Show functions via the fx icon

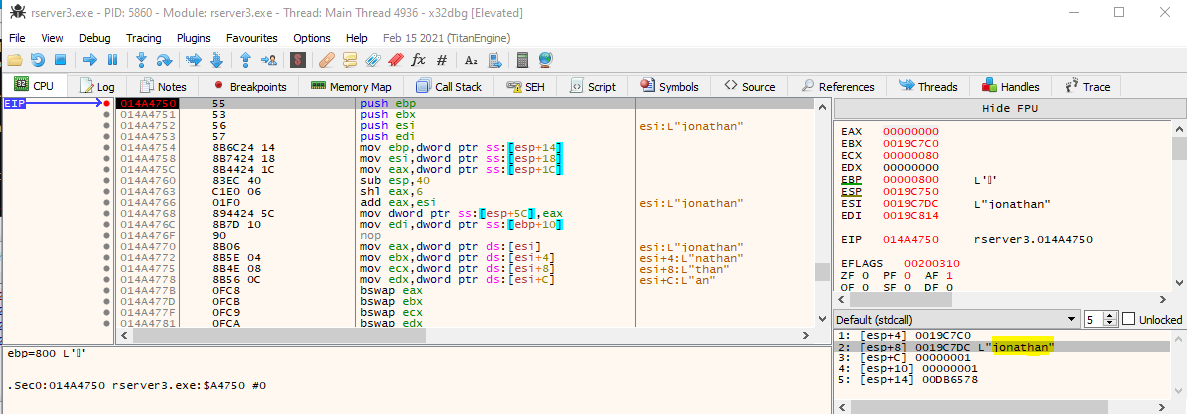click(419, 60)
